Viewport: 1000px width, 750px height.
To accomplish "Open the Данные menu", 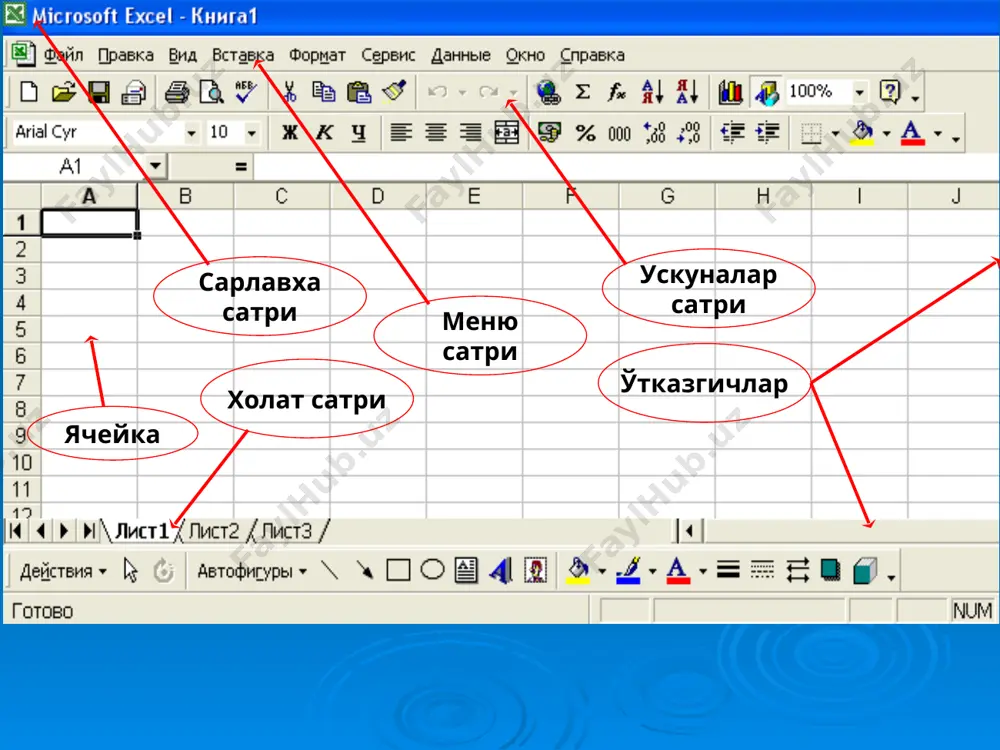I will click(460, 55).
